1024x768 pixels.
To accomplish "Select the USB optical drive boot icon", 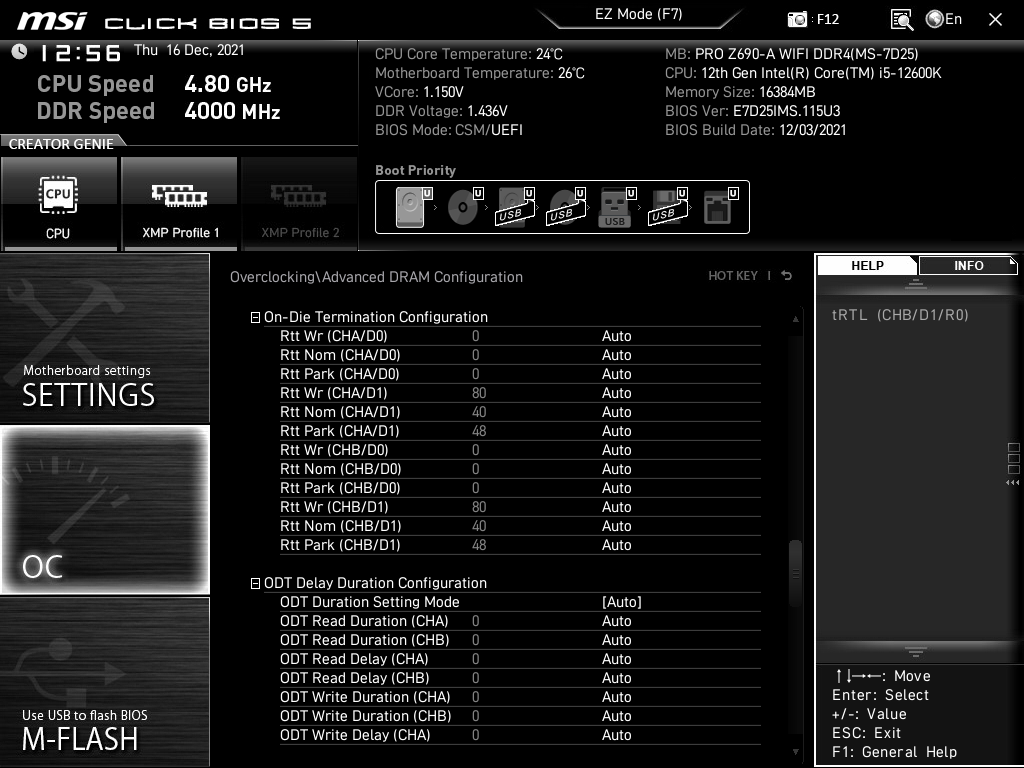I will coord(567,207).
